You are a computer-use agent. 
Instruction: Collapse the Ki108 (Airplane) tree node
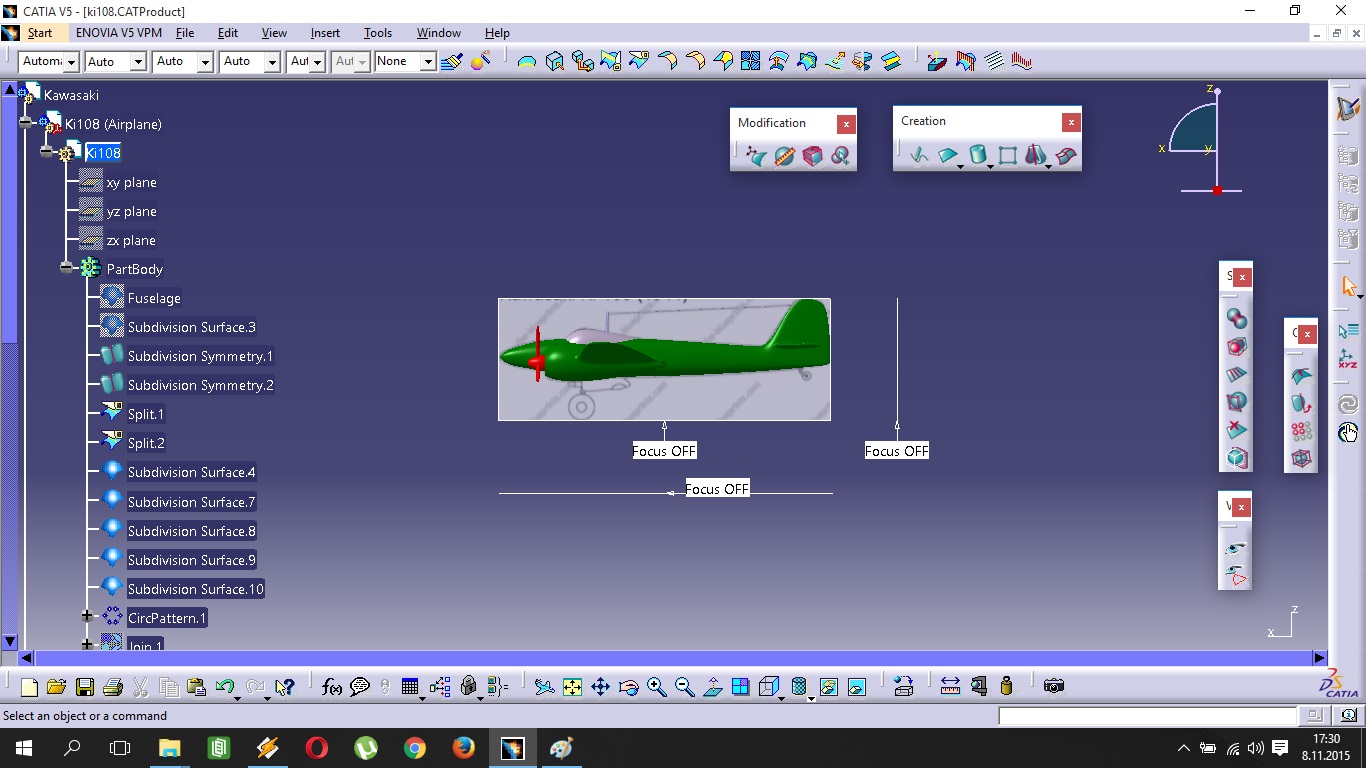click(x=26, y=122)
